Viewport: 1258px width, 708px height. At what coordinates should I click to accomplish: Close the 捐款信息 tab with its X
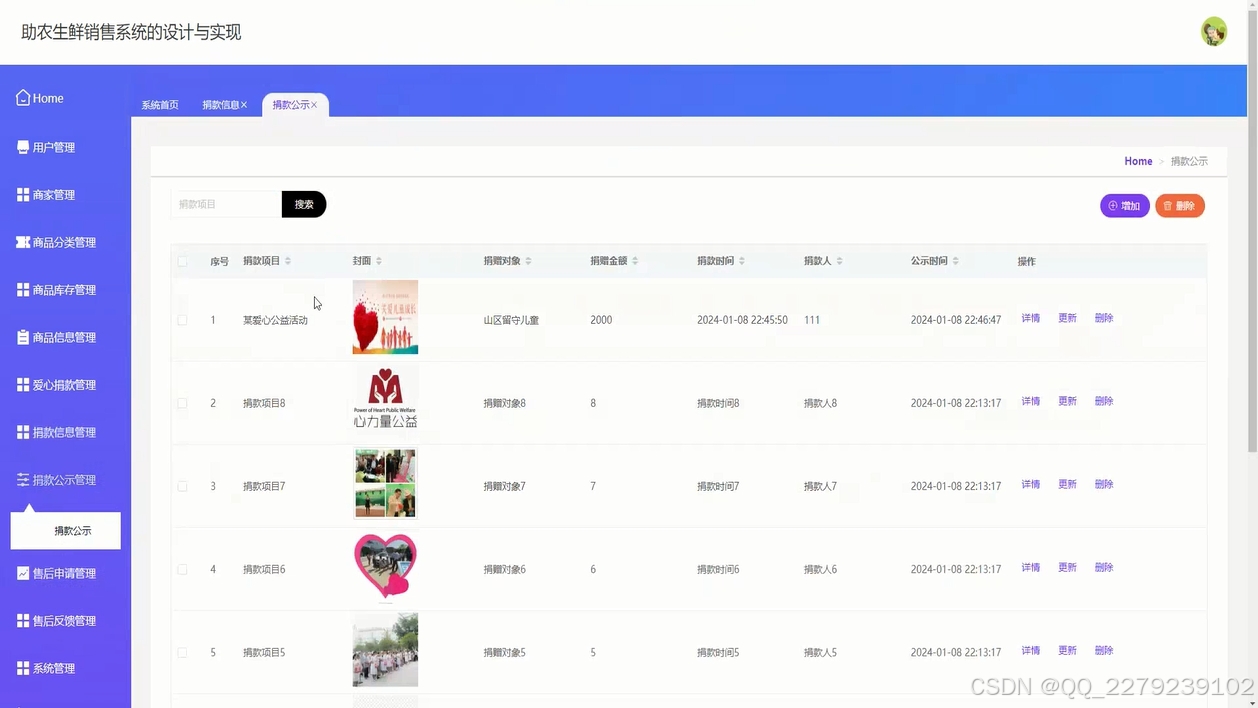[244, 105]
